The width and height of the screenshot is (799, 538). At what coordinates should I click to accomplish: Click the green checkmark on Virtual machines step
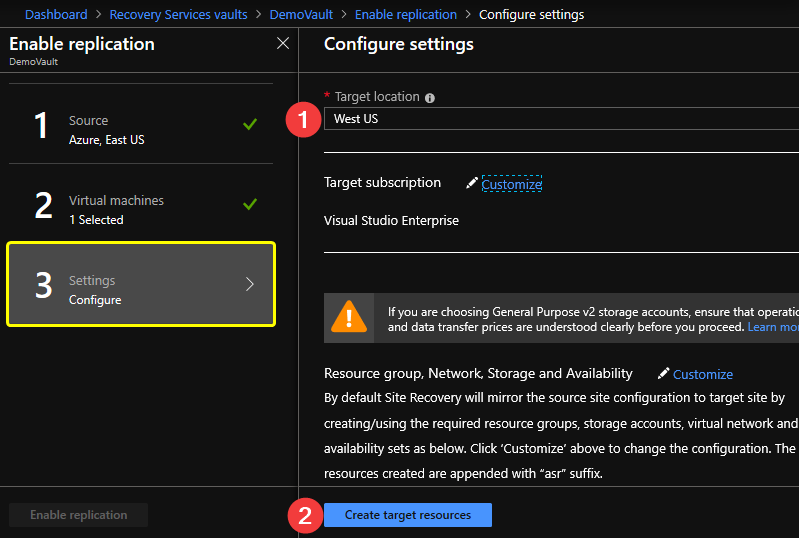pyautogui.click(x=250, y=204)
